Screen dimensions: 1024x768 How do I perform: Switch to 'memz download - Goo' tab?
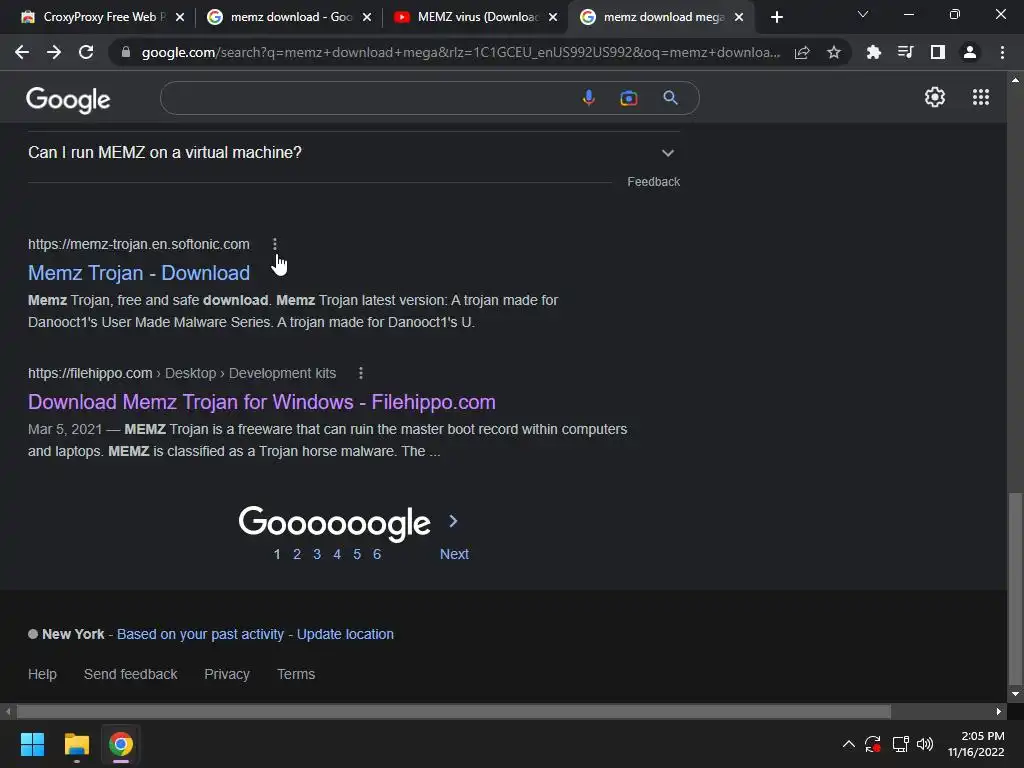(287, 17)
